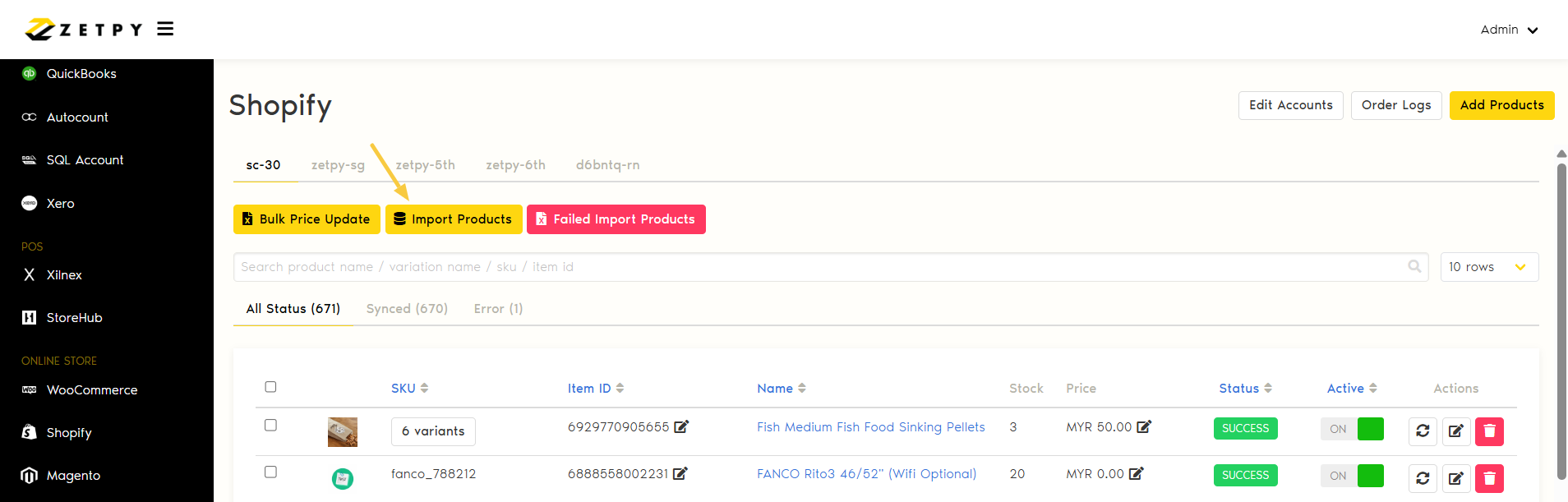This screenshot has width=1568, height=502.
Task: Toggle the hamburger sidebar menu icon
Action: tap(165, 30)
